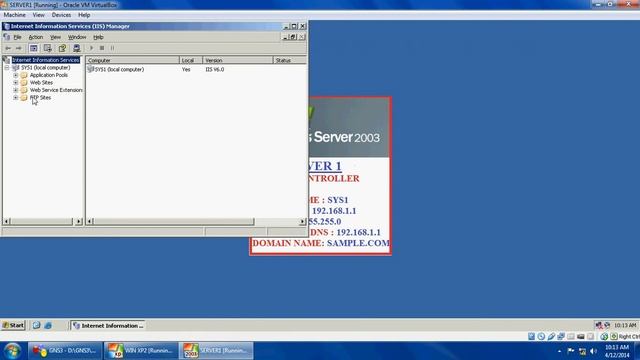Screen dimensions: 640x360
Task: Select SYS1 (local computer) tree node
Action: (x=45, y=68)
